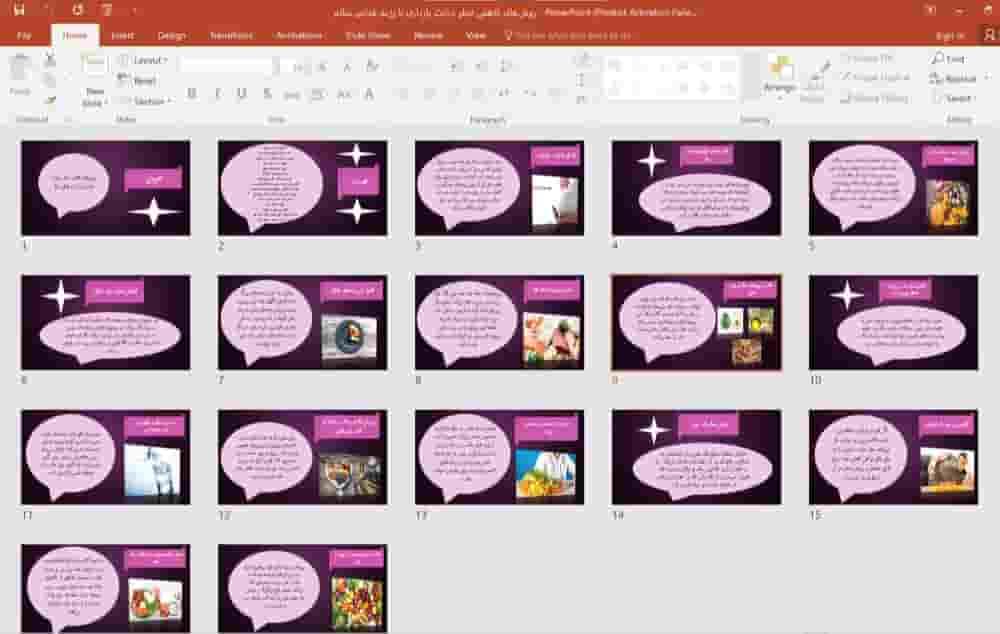Click Sign in link
1000x634 pixels.
click(x=950, y=36)
